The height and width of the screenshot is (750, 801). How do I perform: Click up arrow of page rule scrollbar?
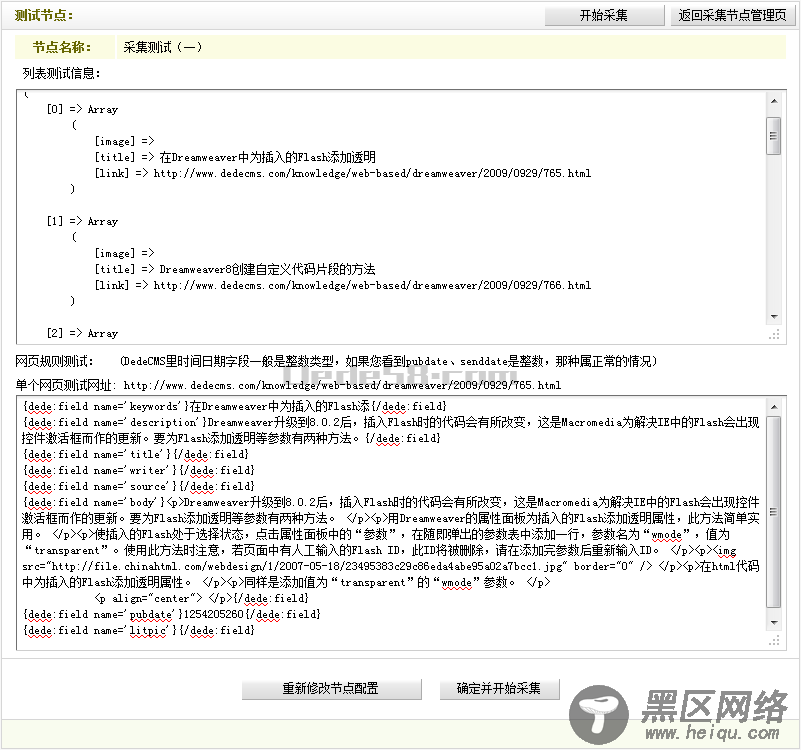[x=774, y=407]
